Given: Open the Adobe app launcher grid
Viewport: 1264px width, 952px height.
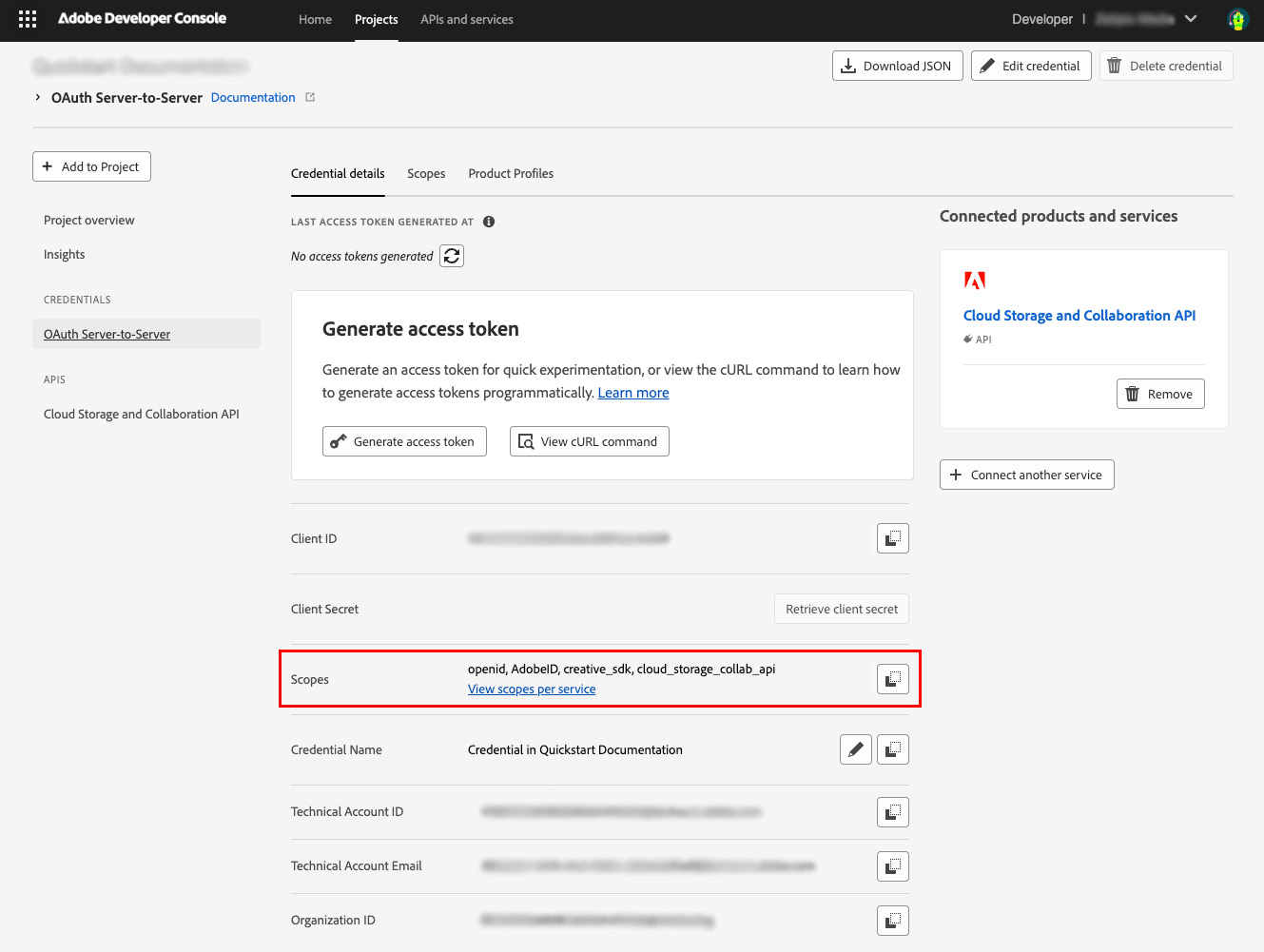Looking at the screenshot, I should (27, 18).
